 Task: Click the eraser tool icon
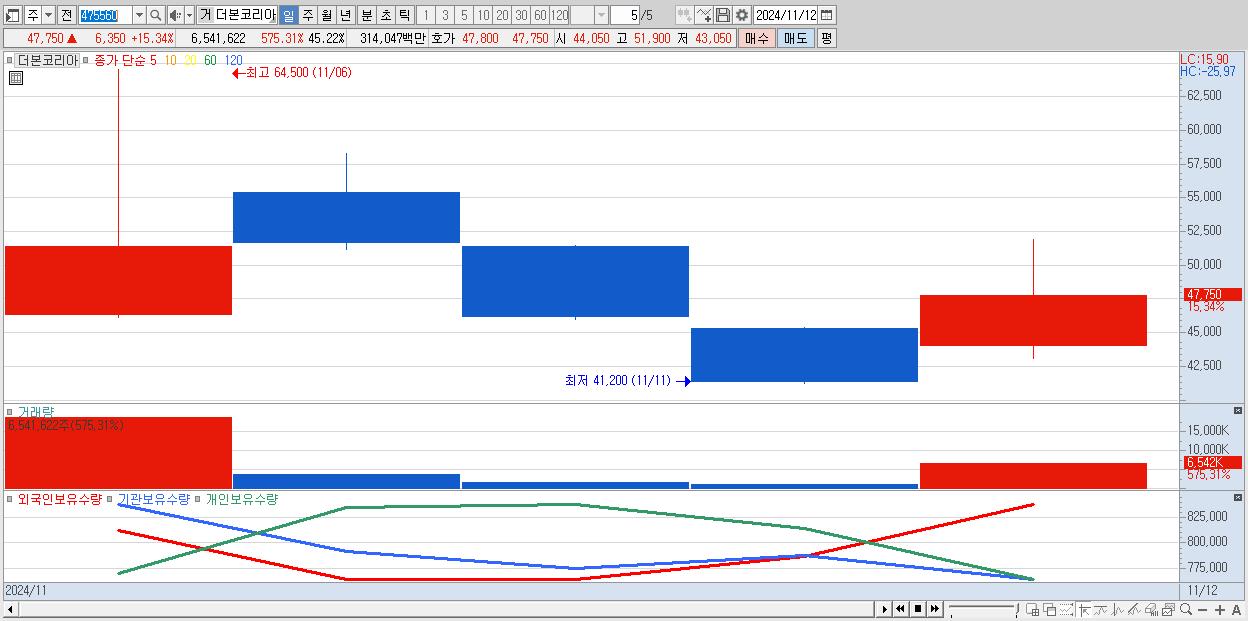(x=1152, y=609)
